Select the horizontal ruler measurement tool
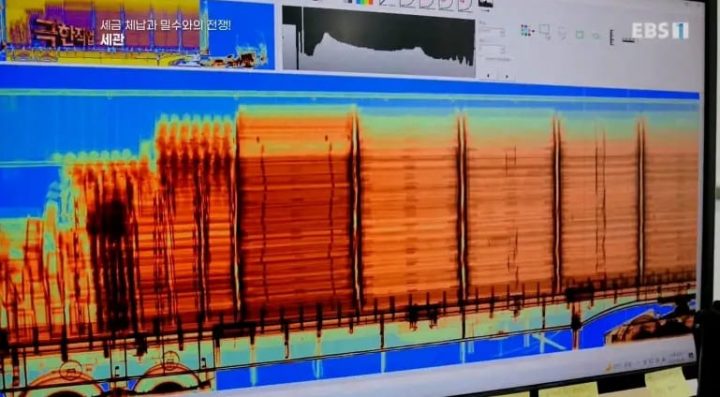Screen dimensions: 720x397 tap(629, 41)
